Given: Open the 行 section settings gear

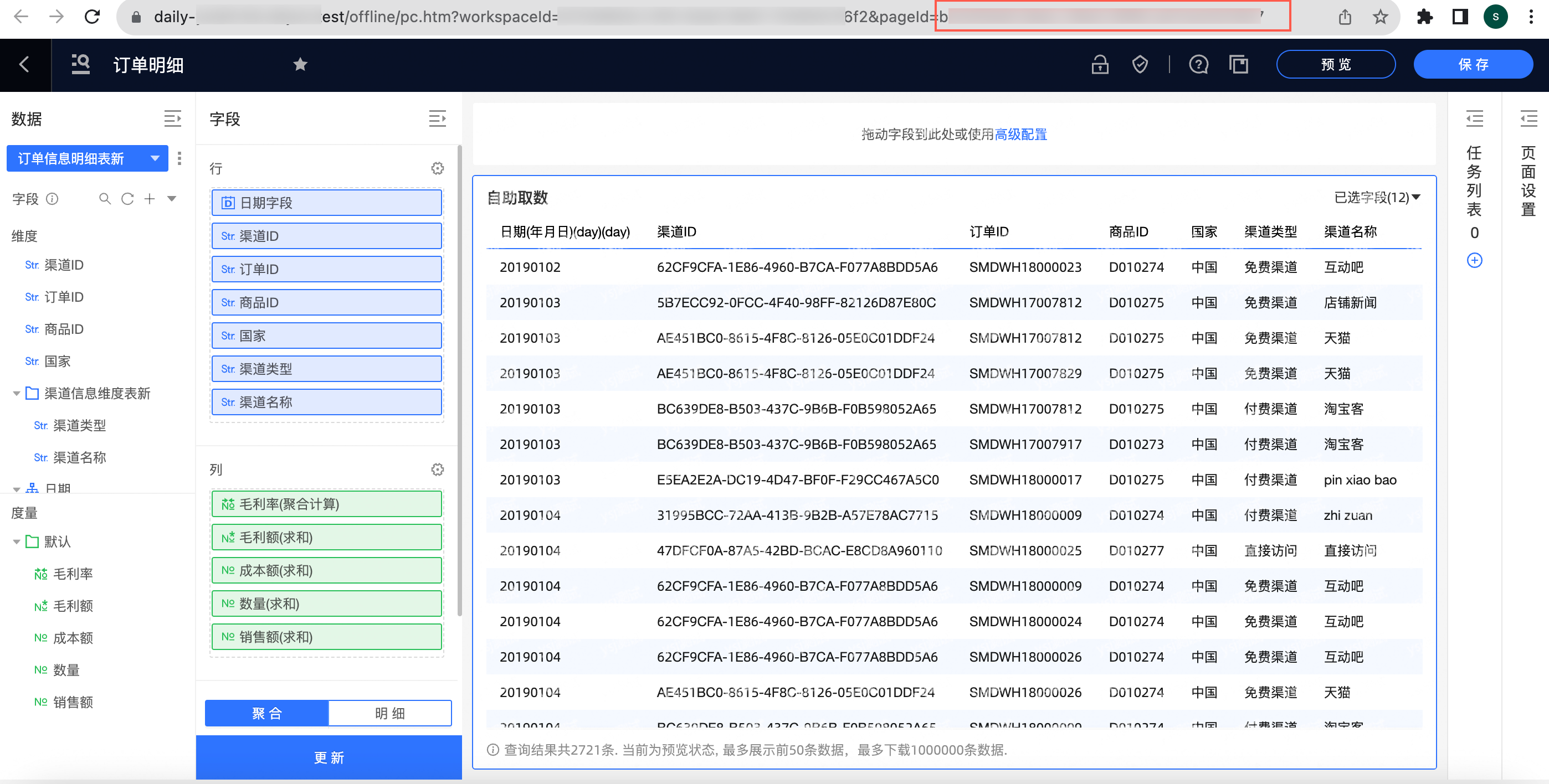Looking at the screenshot, I should pos(437,168).
